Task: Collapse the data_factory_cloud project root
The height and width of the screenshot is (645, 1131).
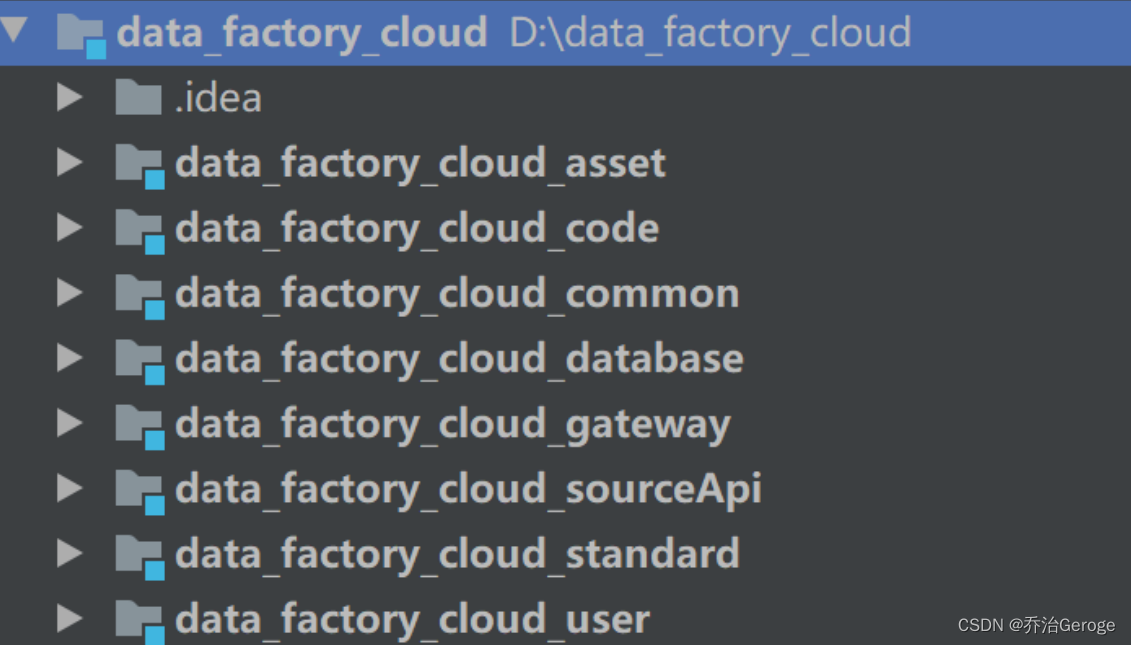Action: pyautogui.click(x=14, y=31)
